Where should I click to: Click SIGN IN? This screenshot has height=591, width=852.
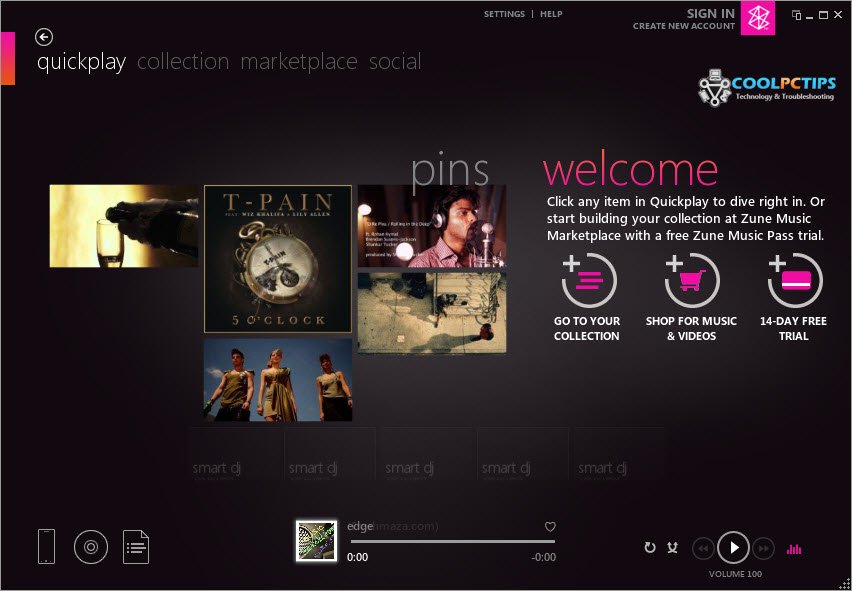pyautogui.click(x=710, y=14)
